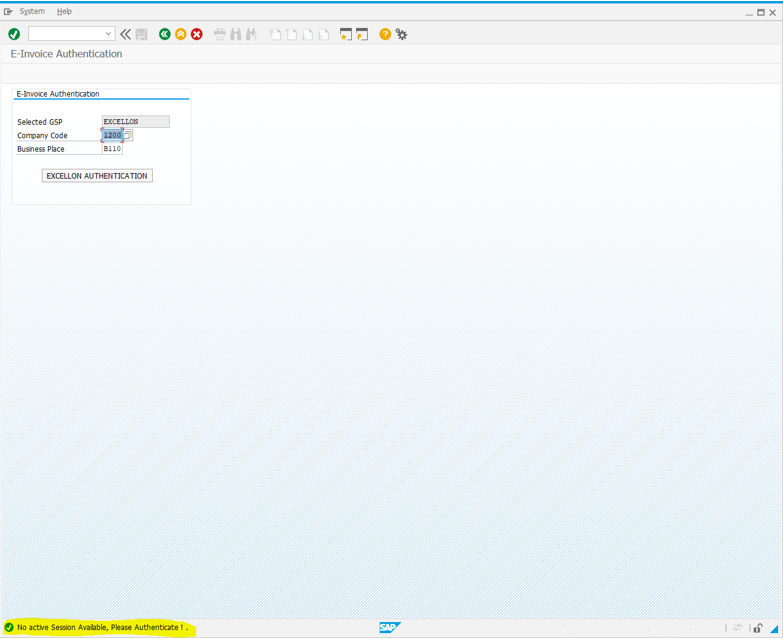Click the Business Place field B110
Viewport: 783px width, 639px height.
[112, 149]
